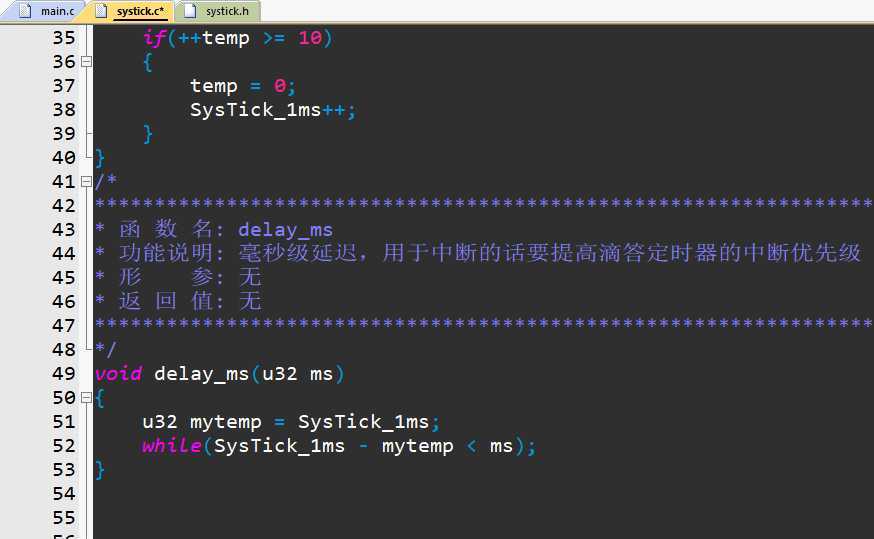The image size is (874, 539).
Task: Click 'SysTick_1ms' assigned on line 51
Action: 363,422
